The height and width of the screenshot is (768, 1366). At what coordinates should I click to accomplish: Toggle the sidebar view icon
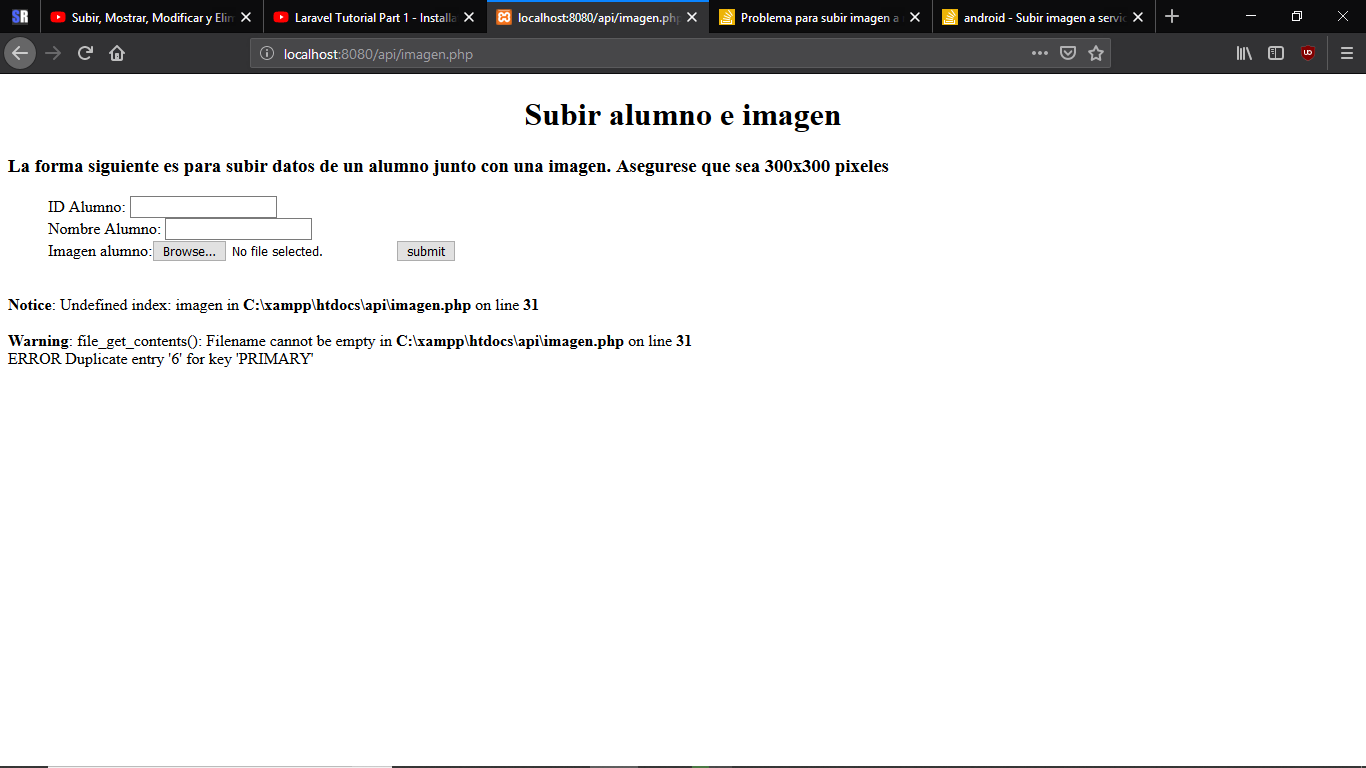tap(1276, 53)
